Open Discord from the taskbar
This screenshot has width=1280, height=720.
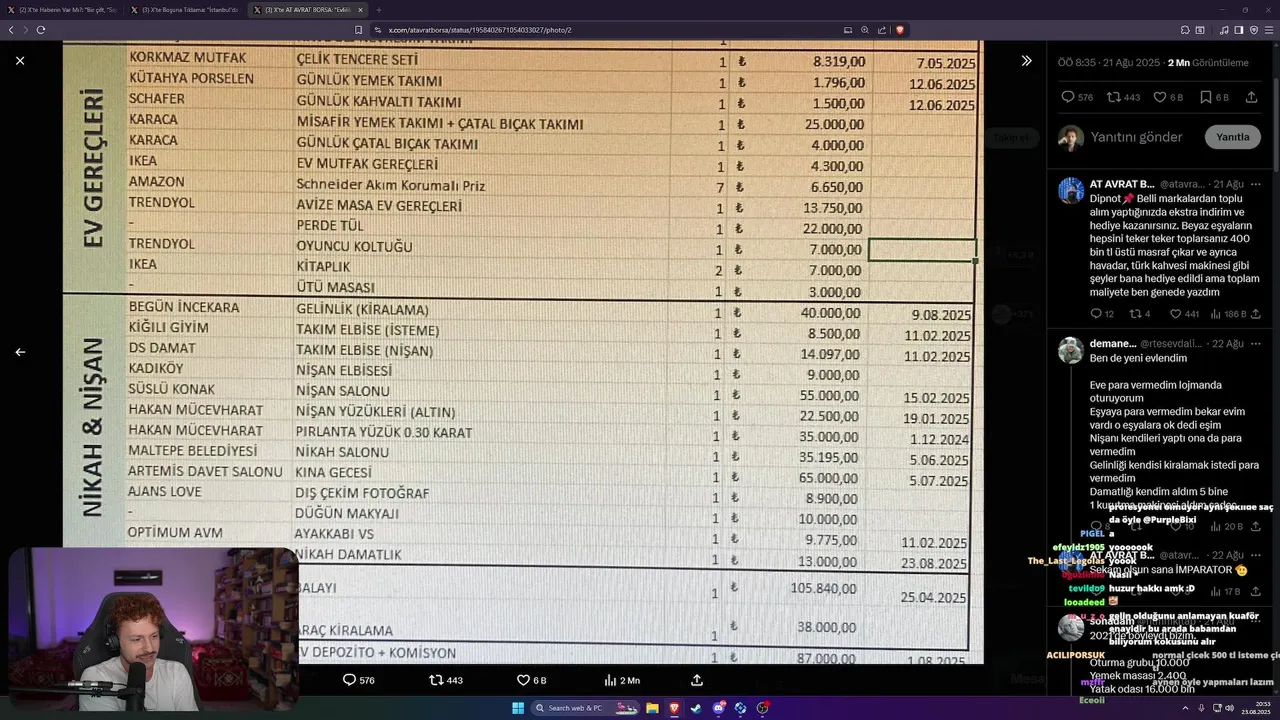pos(718,708)
